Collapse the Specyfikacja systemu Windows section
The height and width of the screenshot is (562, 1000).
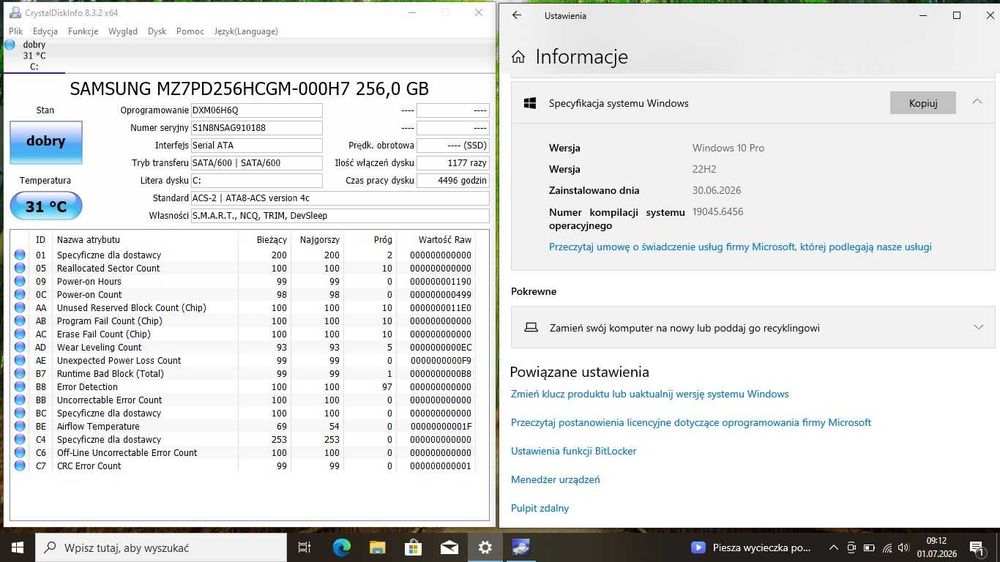click(977, 102)
